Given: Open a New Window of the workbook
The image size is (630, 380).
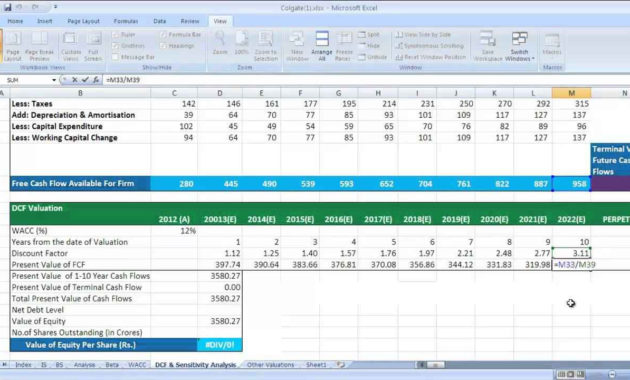Looking at the screenshot, I should [x=297, y=46].
